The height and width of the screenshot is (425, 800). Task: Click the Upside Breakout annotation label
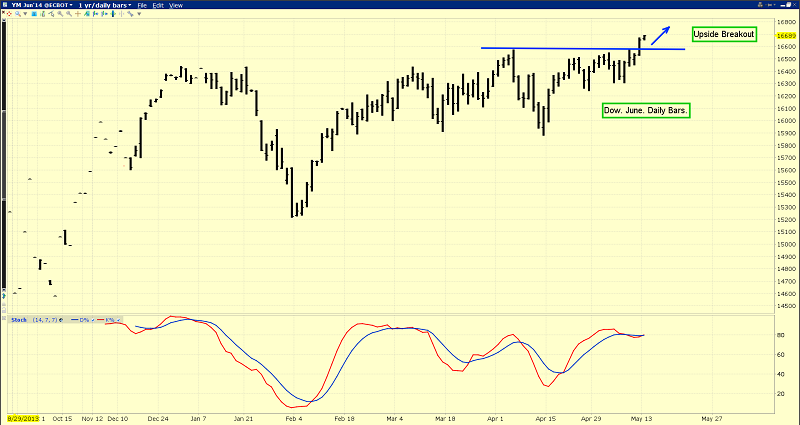[723, 34]
